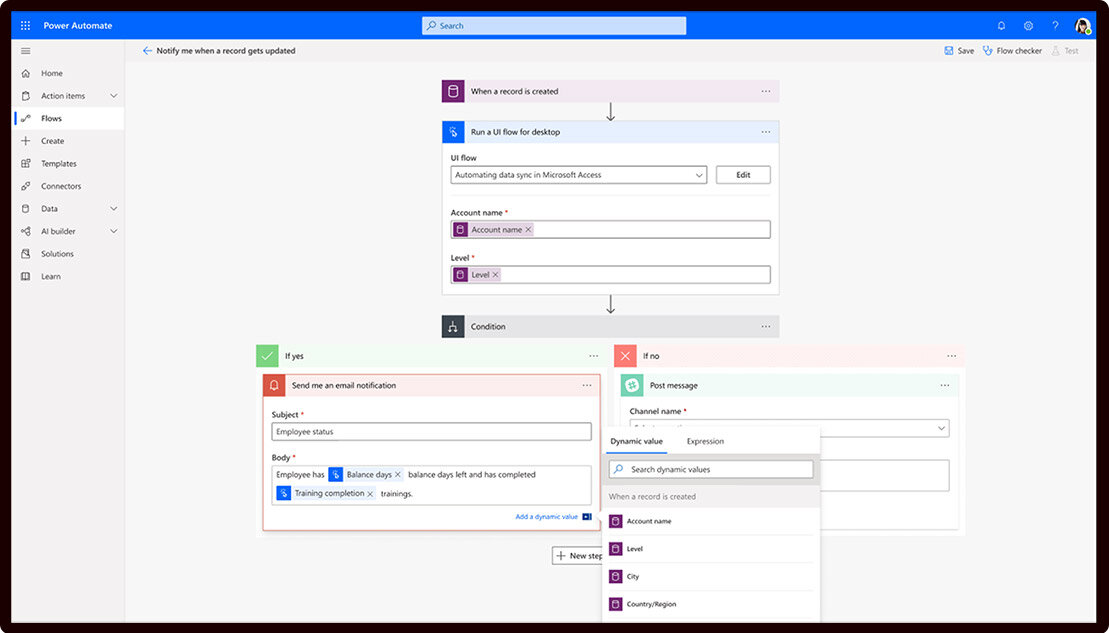Click the Learn book icon in sidebar

[x=26, y=277]
